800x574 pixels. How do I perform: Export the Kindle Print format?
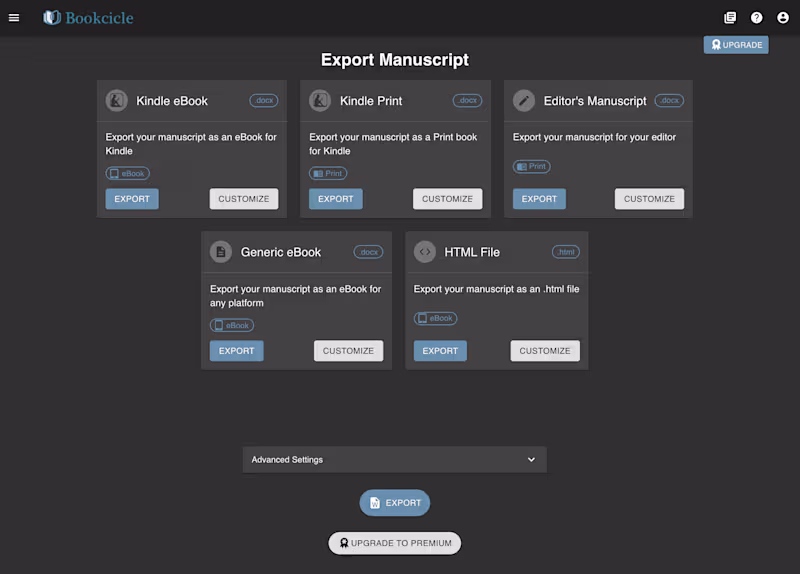click(336, 199)
